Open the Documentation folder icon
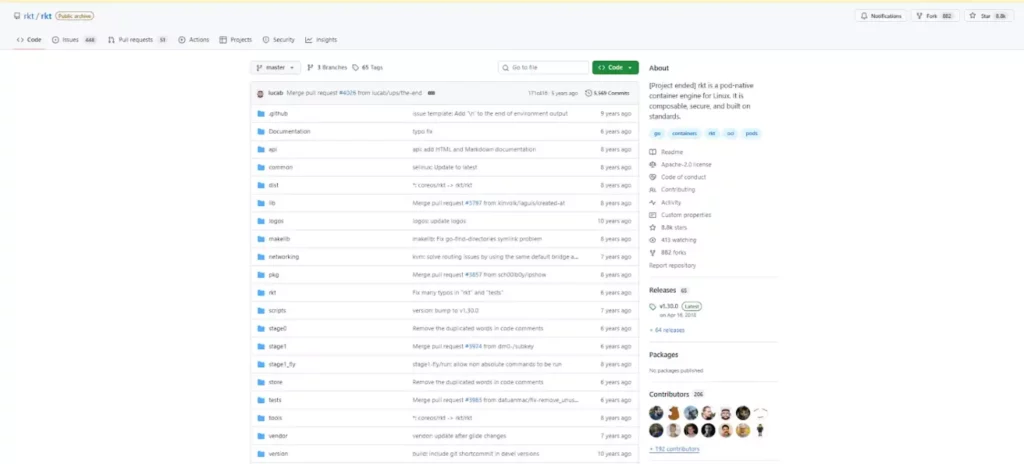Viewport: 1024px width, 464px height. click(261, 131)
